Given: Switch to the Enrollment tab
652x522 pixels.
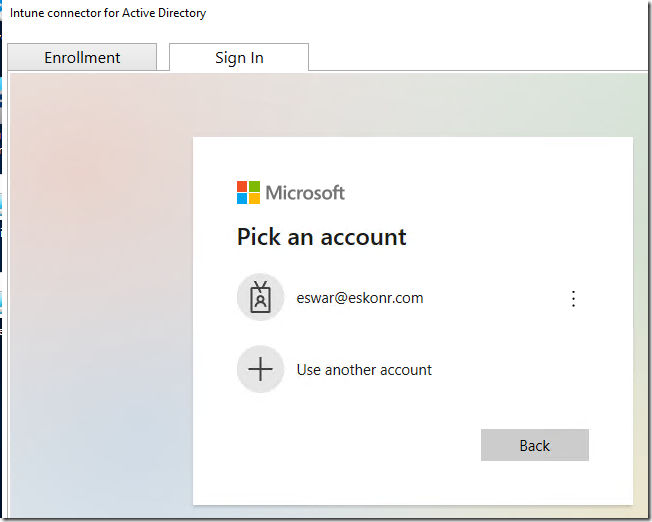Looking at the screenshot, I should click(x=82, y=57).
